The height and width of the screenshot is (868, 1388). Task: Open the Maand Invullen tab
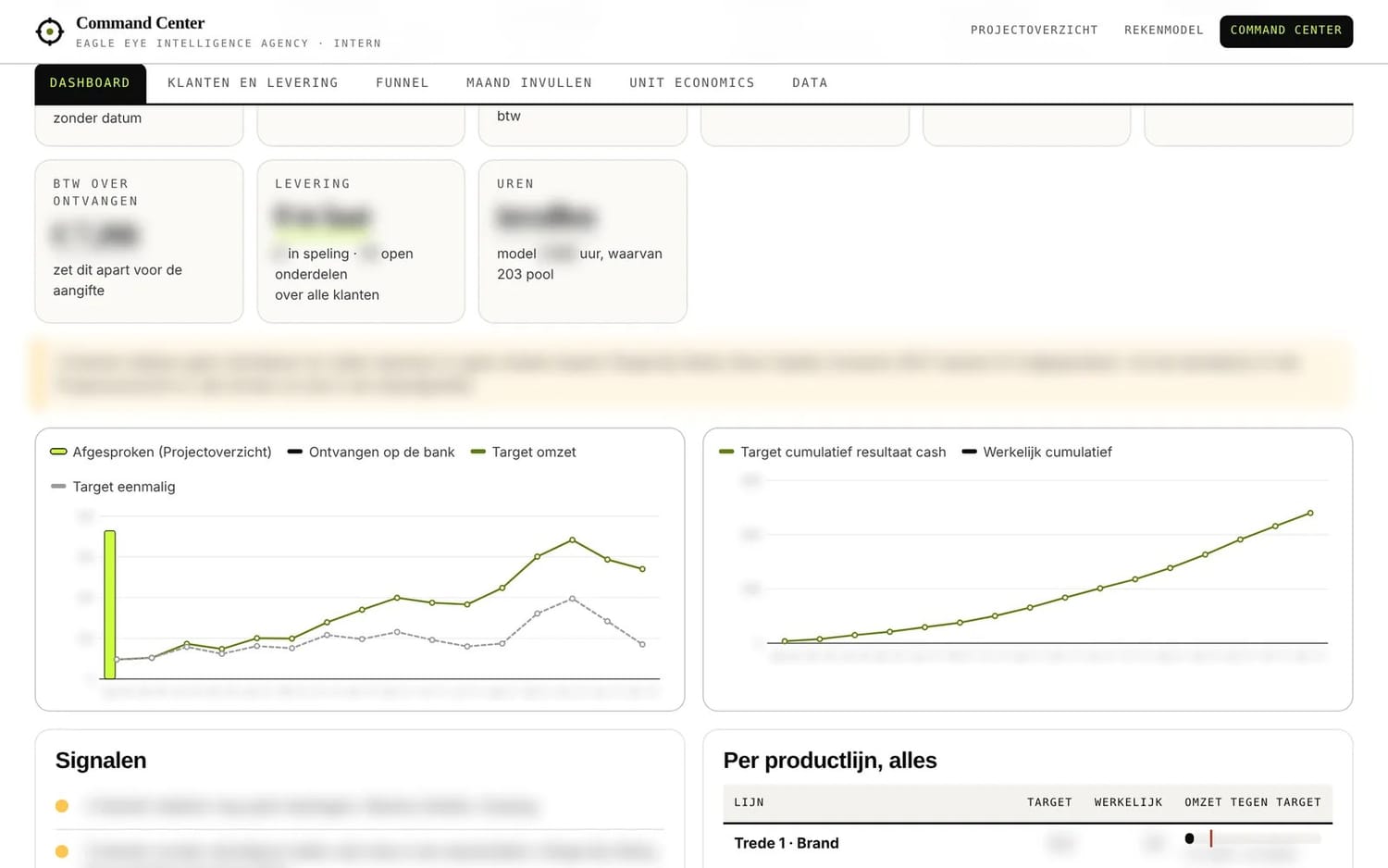point(529,83)
